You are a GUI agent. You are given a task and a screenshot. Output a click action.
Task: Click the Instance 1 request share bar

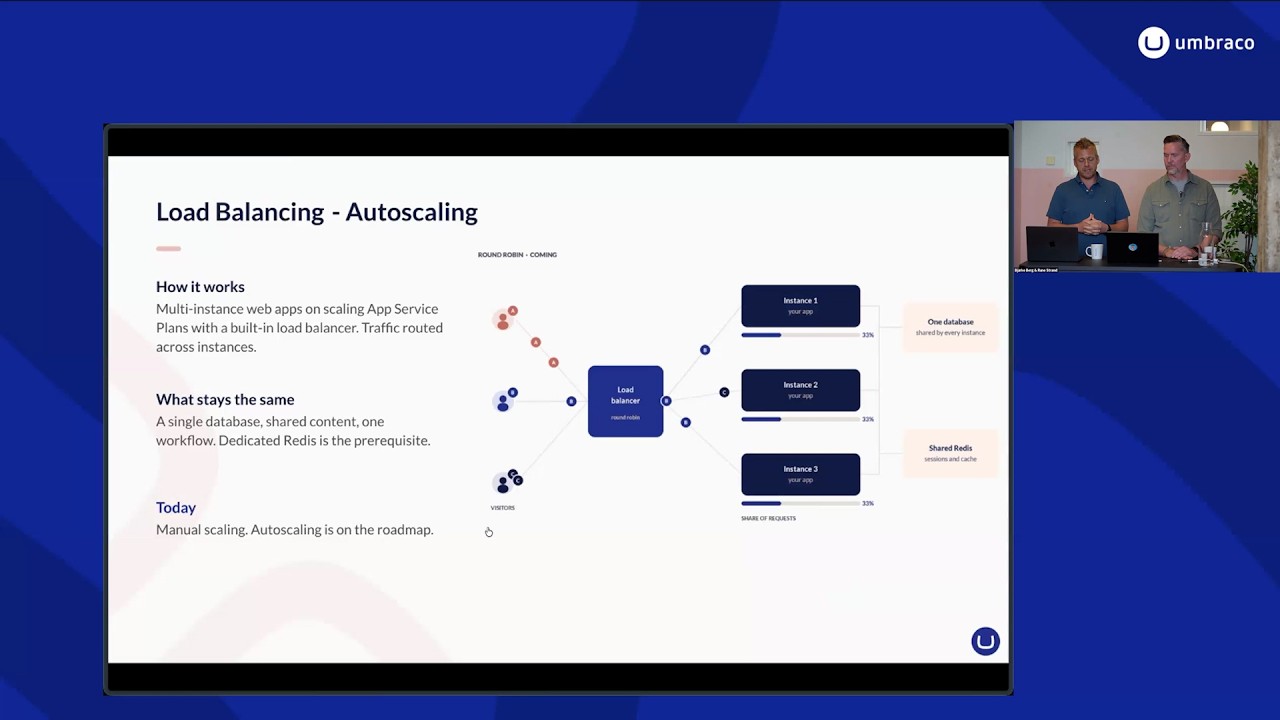click(x=800, y=335)
